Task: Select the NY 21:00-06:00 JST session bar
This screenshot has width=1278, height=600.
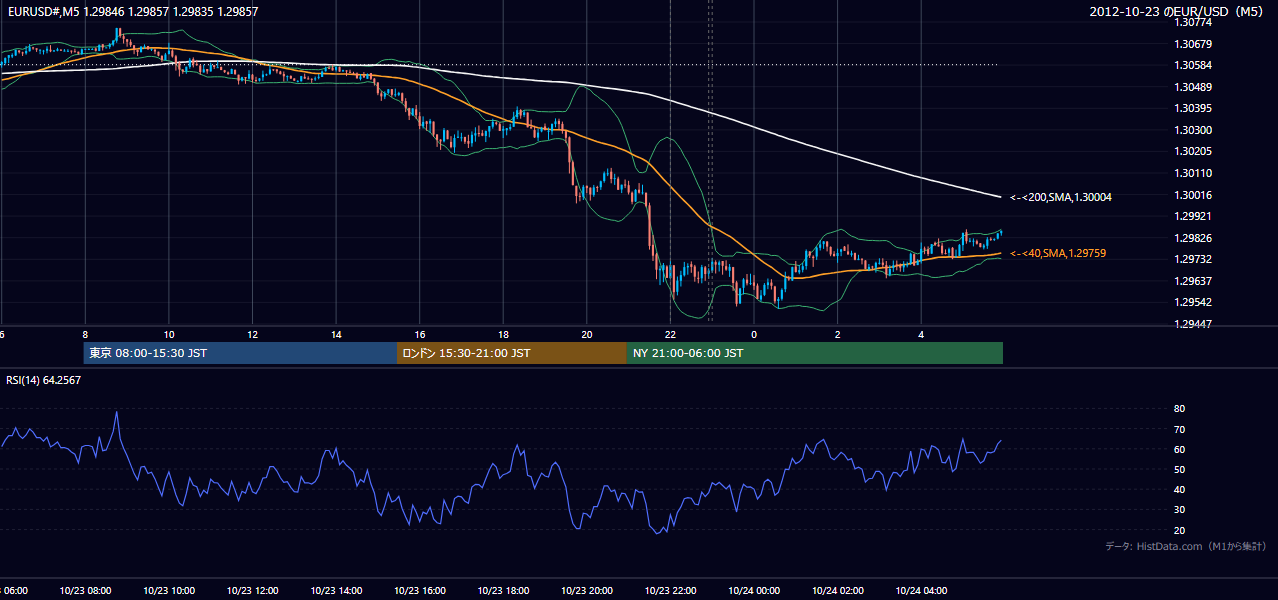Action: [815, 353]
